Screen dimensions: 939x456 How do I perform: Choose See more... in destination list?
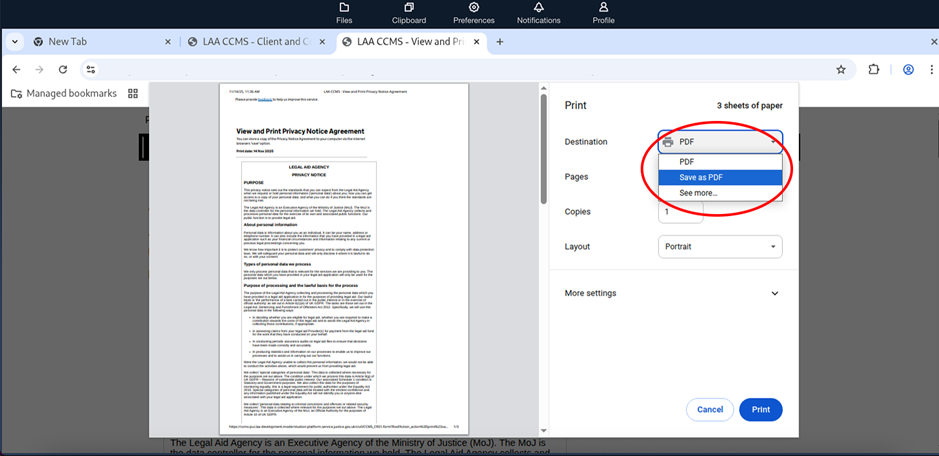(698, 193)
